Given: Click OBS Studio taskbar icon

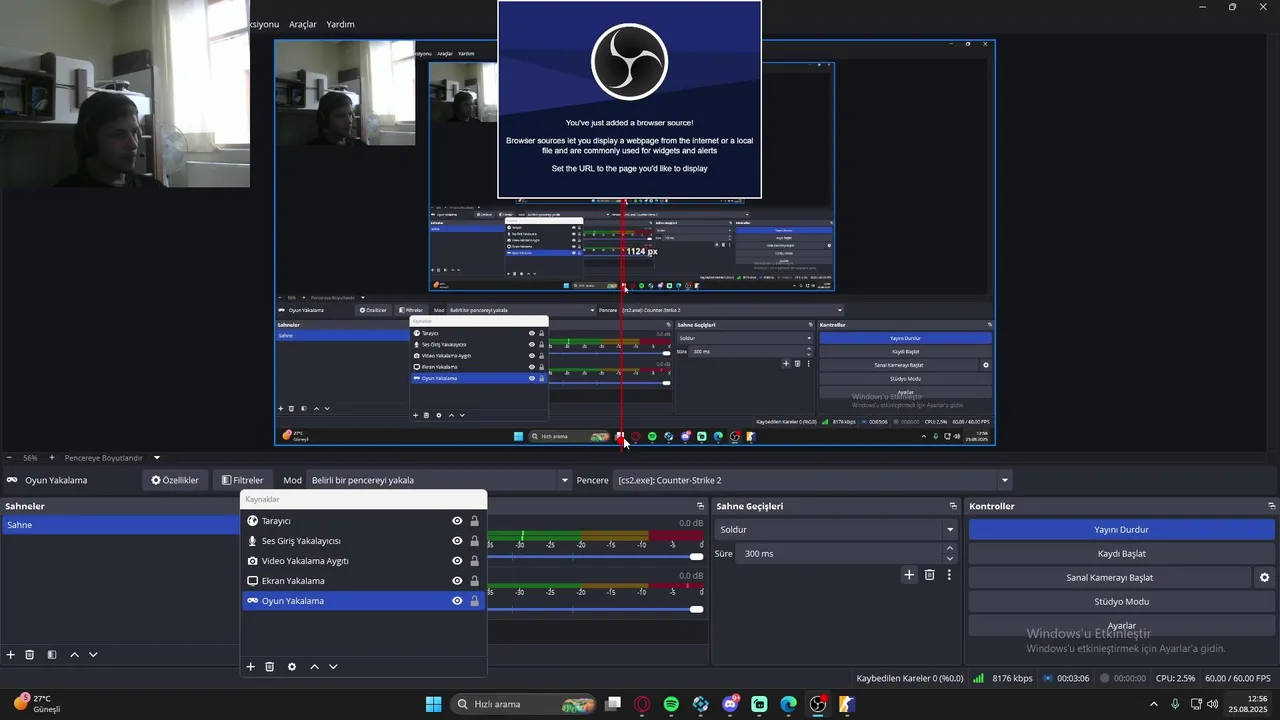Looking at the screenshot, I should [x=818, y=704].
